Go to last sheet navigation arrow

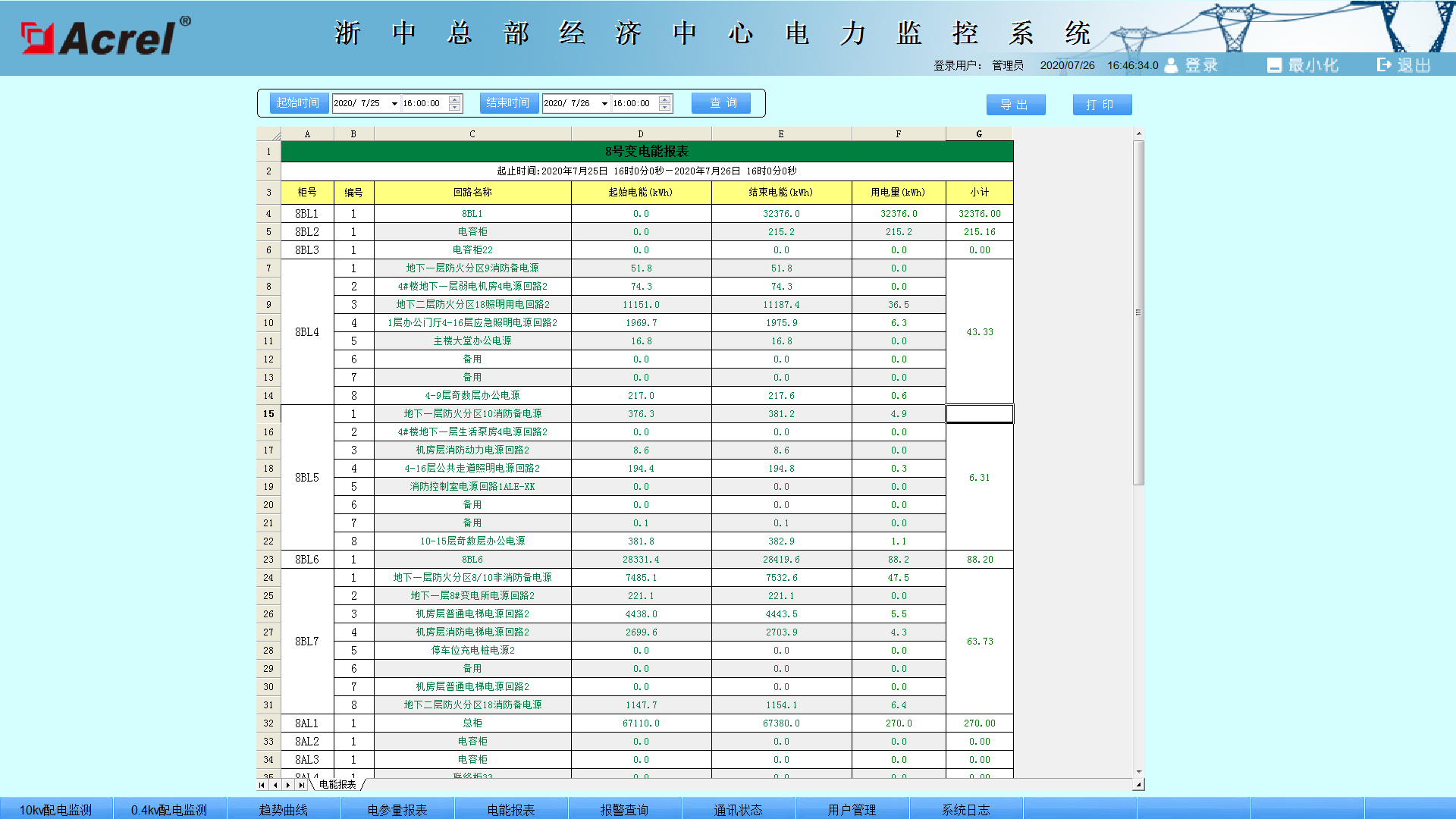302,785
